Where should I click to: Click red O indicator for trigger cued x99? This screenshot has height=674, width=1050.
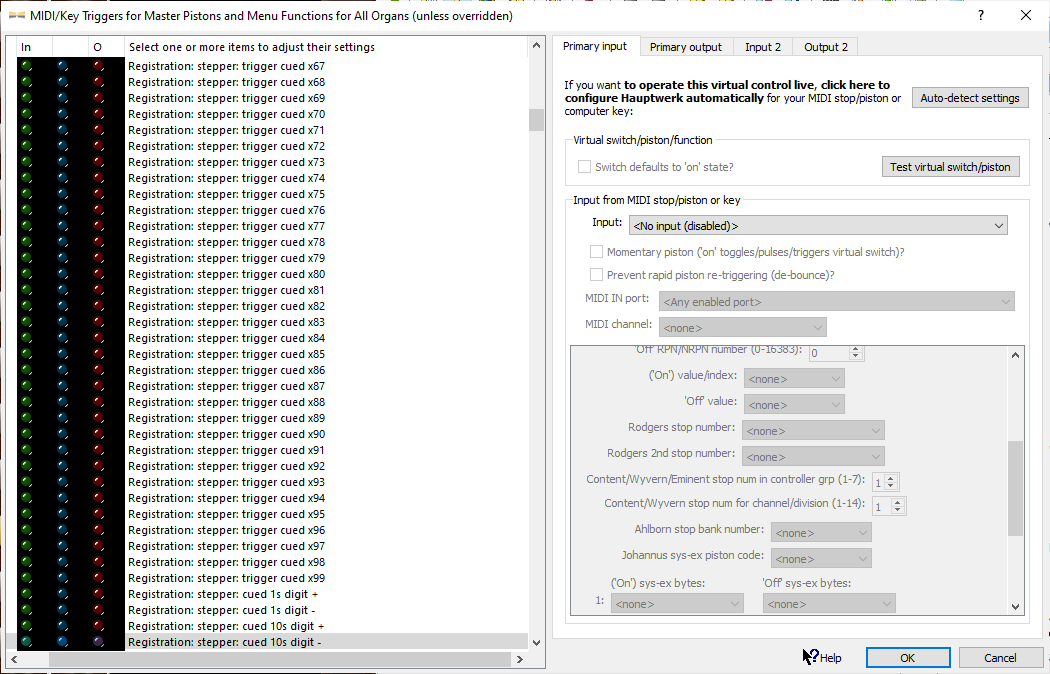[x=98, y=578]
